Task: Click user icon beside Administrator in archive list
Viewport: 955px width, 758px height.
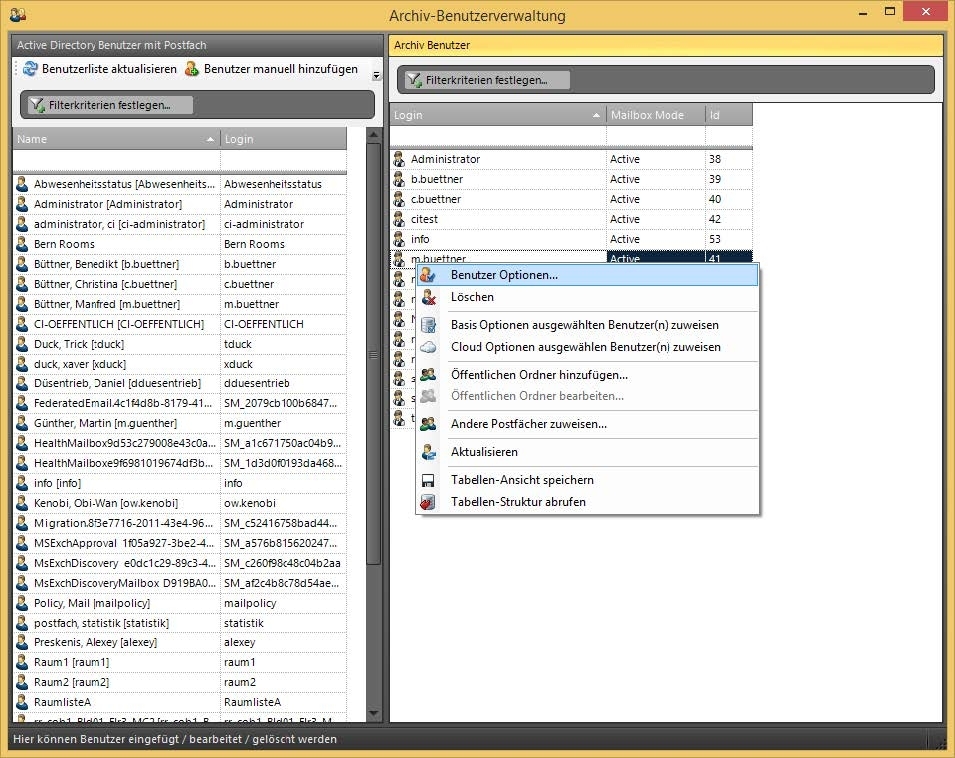Action: [399, 159]
